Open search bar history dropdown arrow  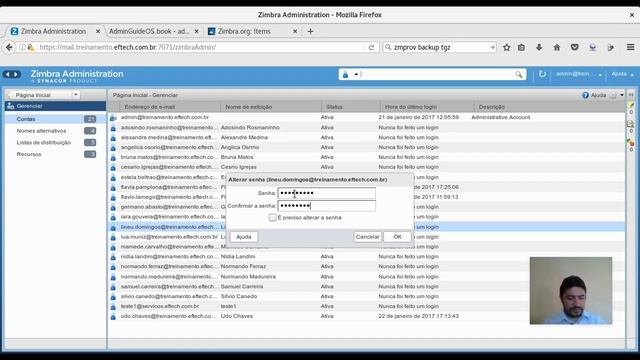[x=492, y=47]
